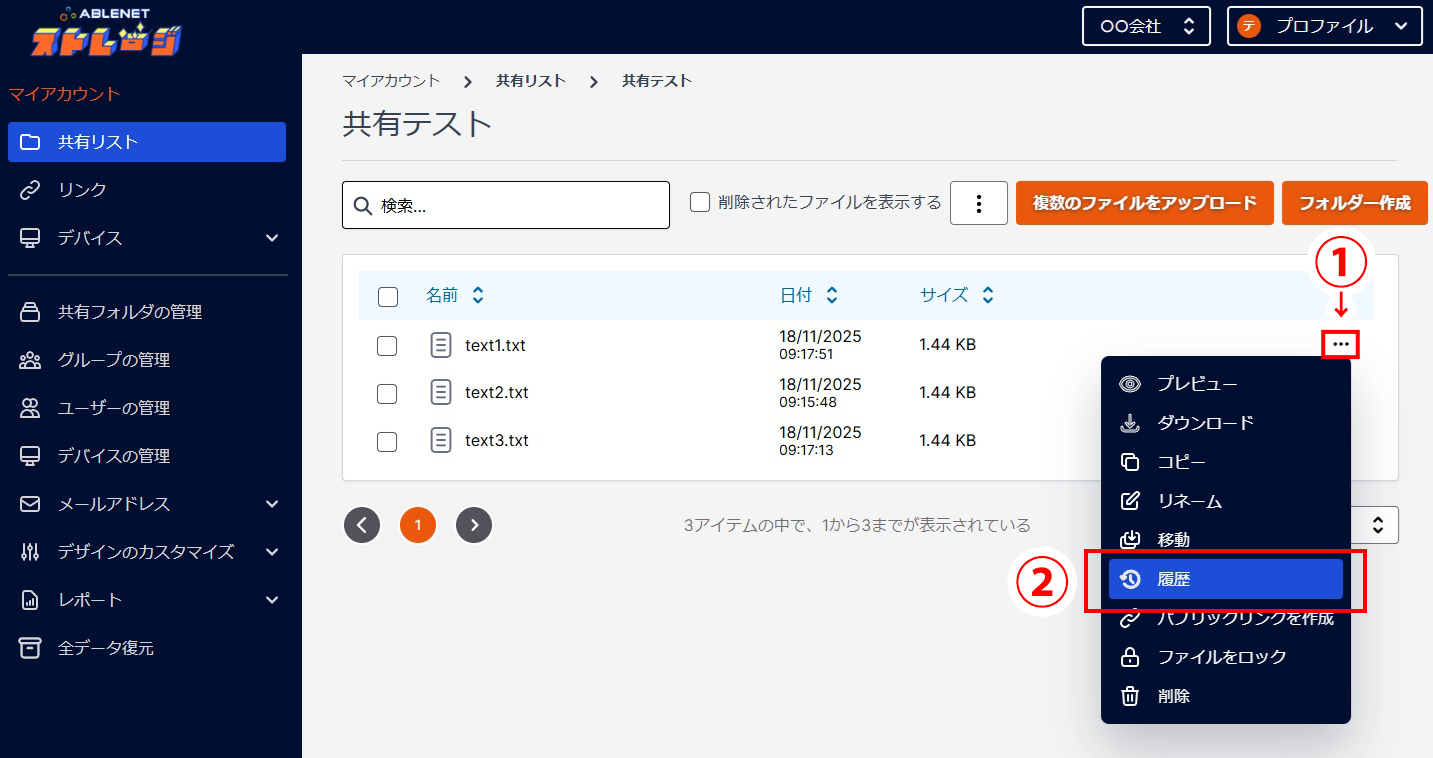Open 共有リスト via the breadcrumb link

tap(531, 81)
